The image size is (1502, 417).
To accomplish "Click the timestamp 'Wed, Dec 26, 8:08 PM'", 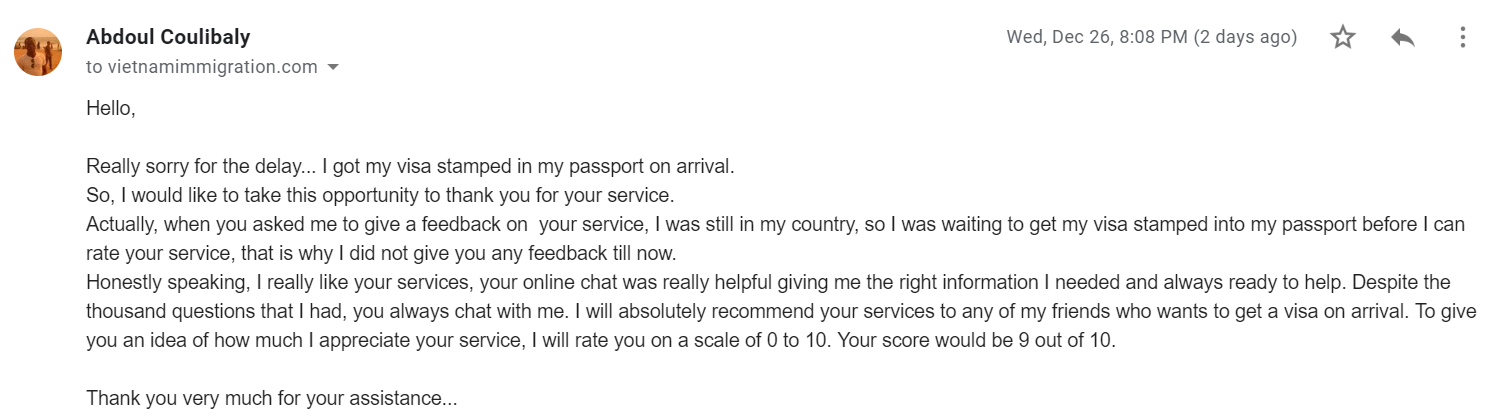I will click(x=1097, y=38).
